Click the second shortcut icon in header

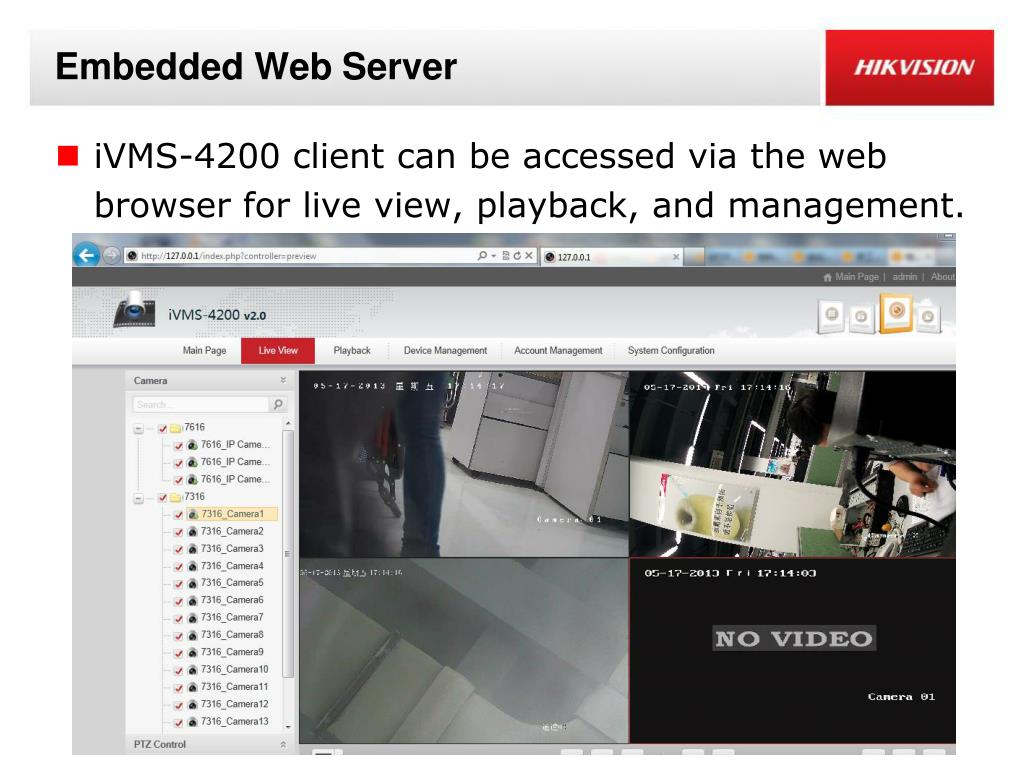click(861, 317)
